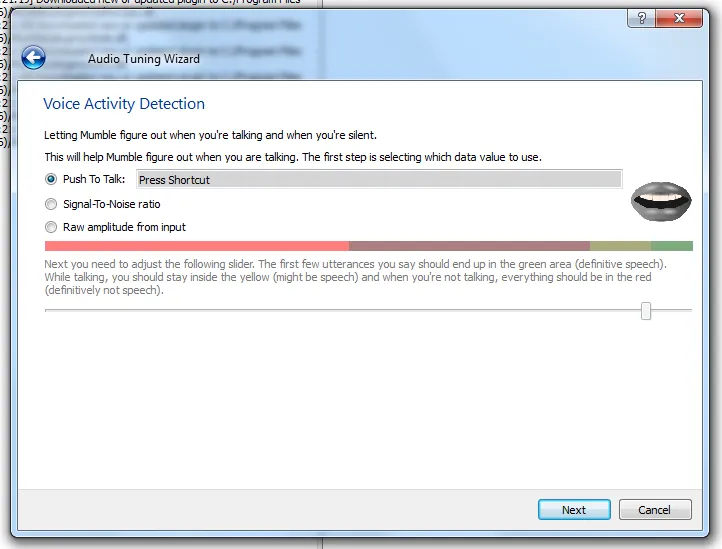Click the Press Shortcut input field
Viewport: 722px width, 549px height.
pyautogui.click(x=379, y=179)
